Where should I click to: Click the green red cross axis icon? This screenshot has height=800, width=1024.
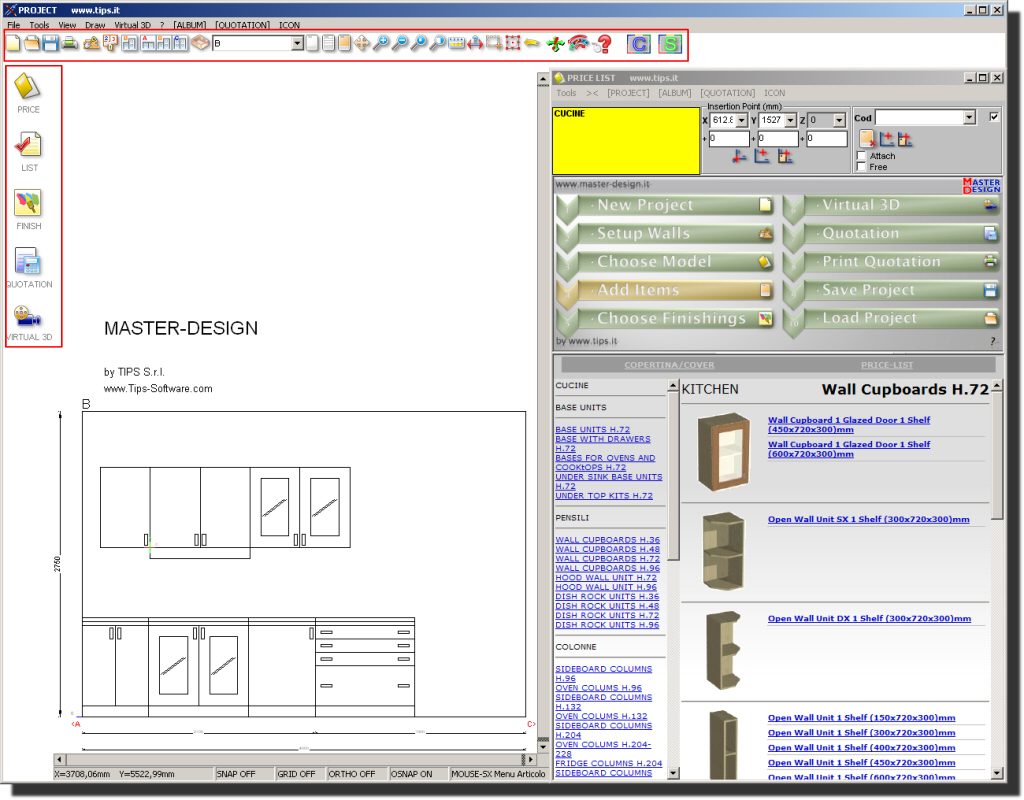click(x=555, y=44)
